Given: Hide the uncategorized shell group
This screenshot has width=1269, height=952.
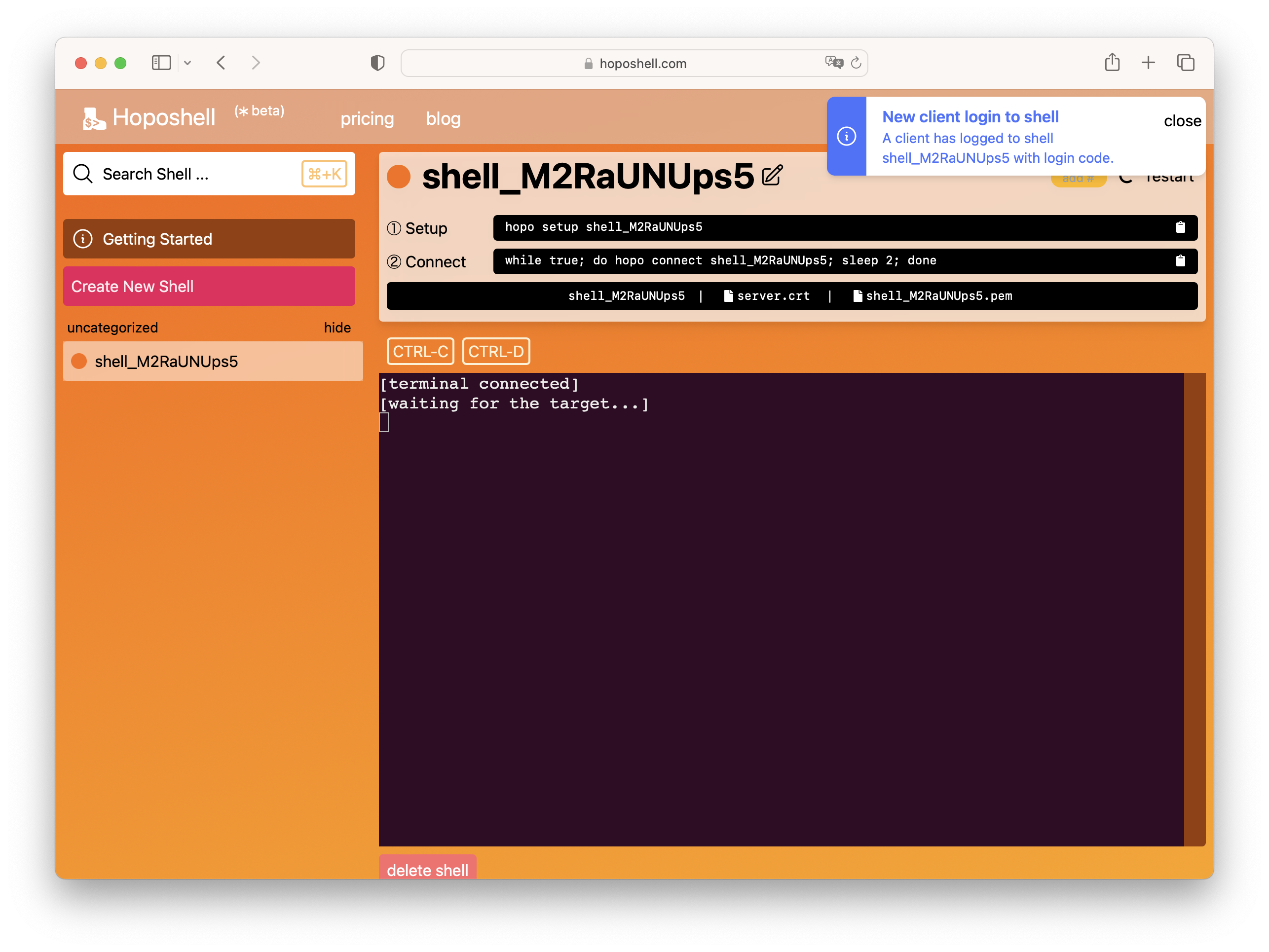Looking at the screenshot, I should coord(337,328).
